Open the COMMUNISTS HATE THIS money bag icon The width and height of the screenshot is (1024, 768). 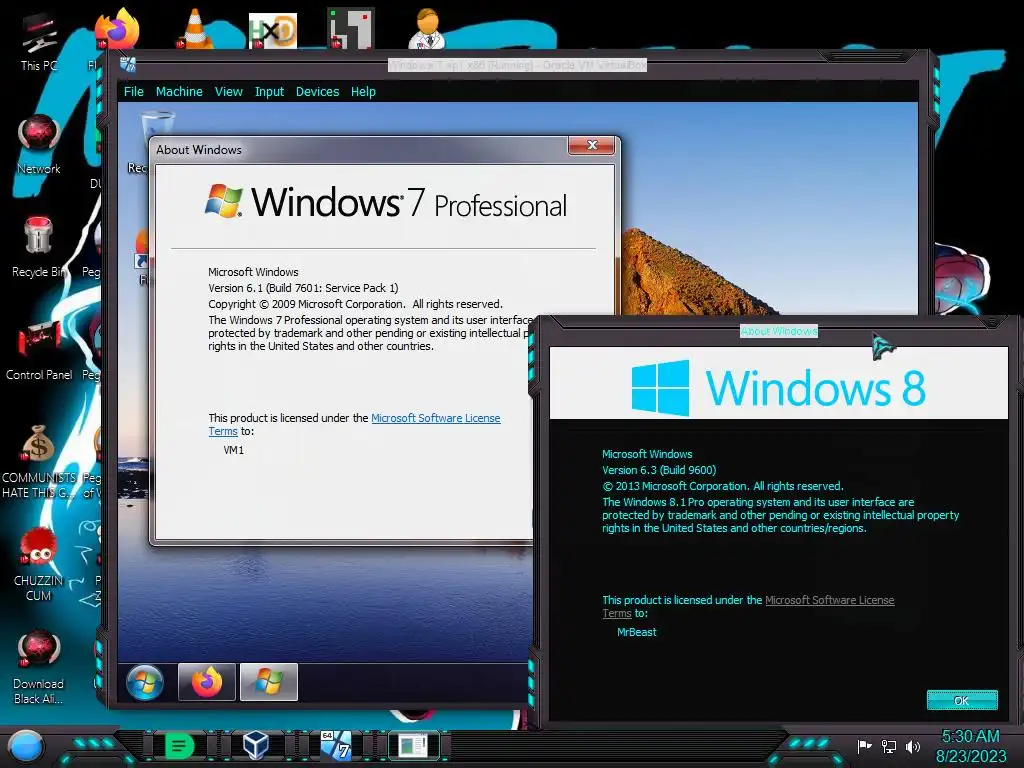click(x=39, y=461)
